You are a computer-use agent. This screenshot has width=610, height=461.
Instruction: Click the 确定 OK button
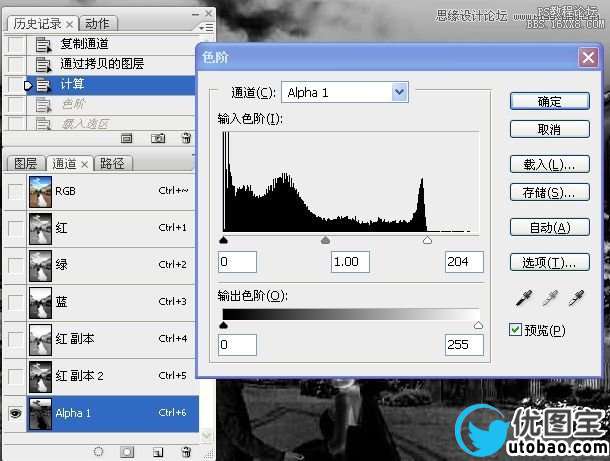tap(549, 101)
